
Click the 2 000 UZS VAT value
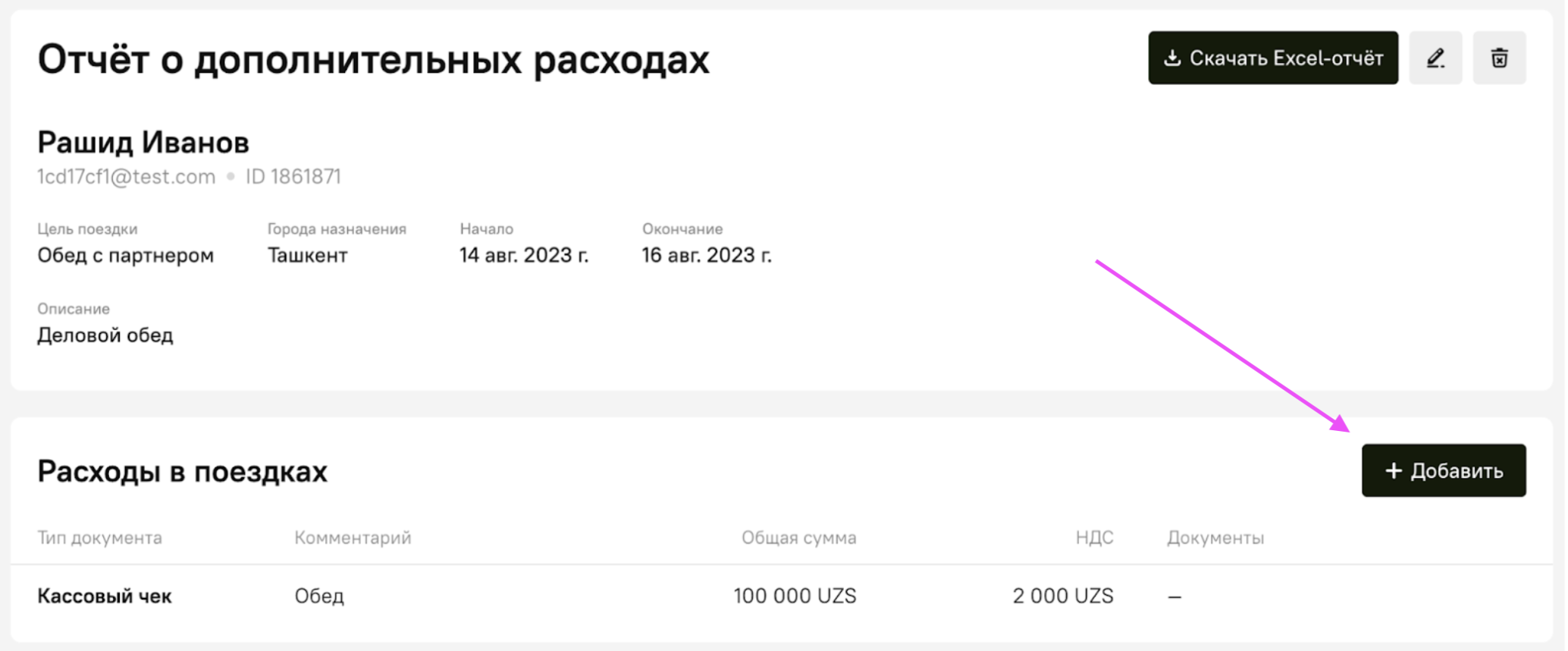1062,596
